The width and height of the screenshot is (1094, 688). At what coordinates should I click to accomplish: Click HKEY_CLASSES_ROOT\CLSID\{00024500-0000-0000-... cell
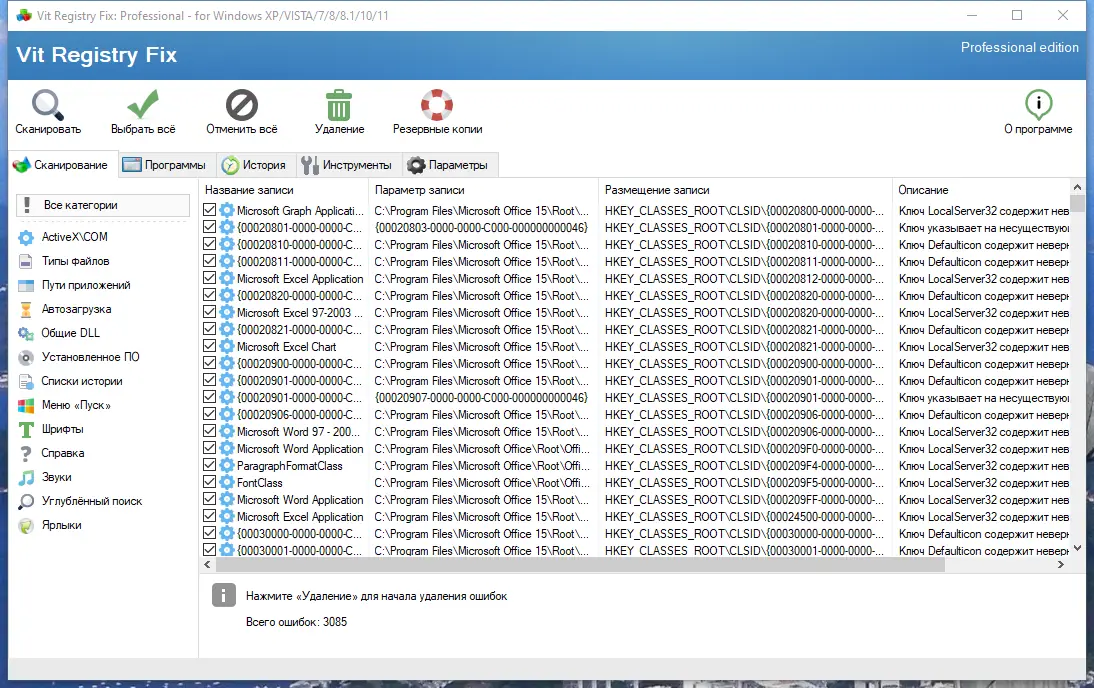[744, 516]
